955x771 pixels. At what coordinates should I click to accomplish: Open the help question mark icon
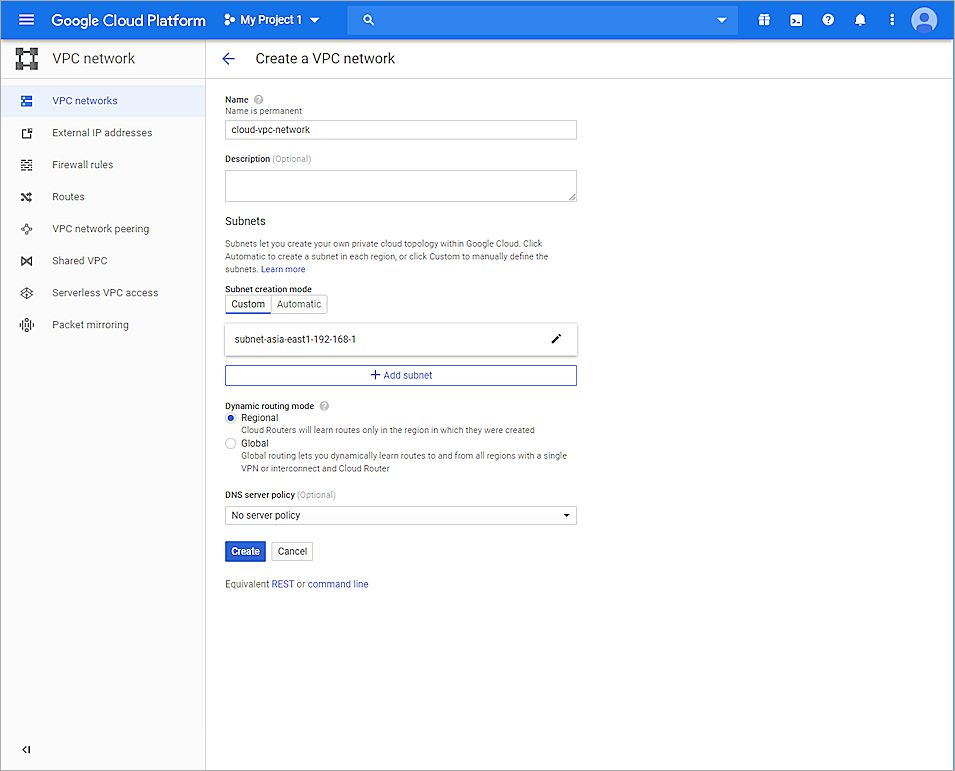(828, 20)
